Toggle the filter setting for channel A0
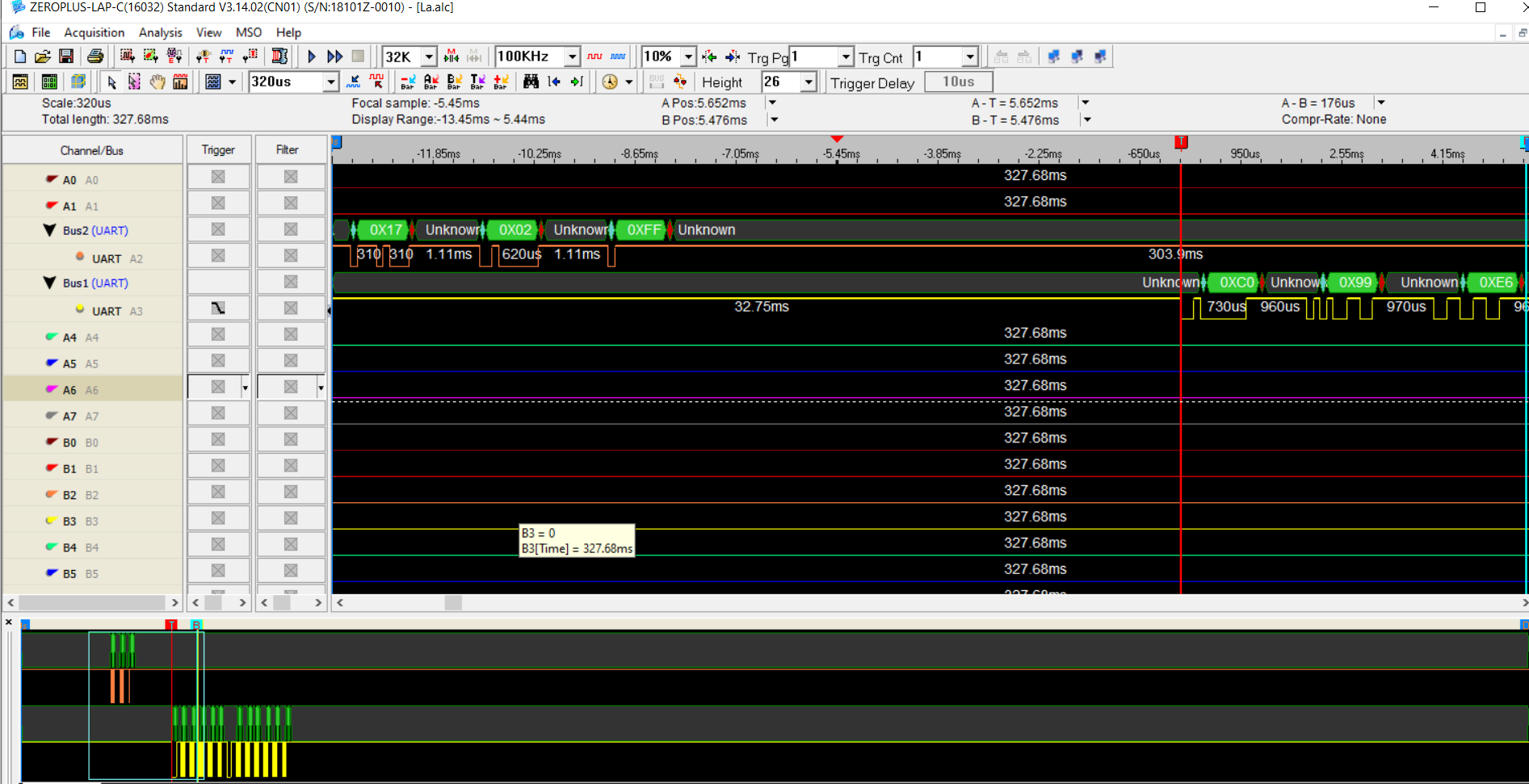The image size is (1529, 784). (291, 177)
